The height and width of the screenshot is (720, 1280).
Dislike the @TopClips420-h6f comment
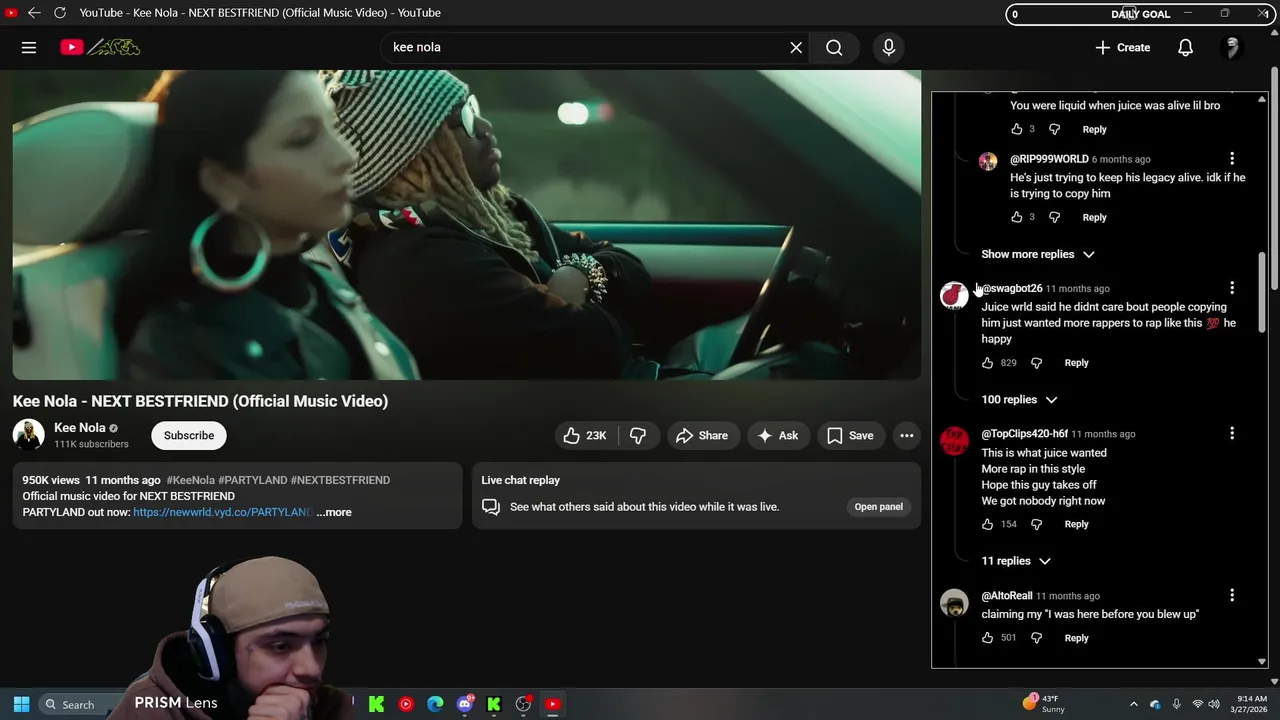[1036, 524]
